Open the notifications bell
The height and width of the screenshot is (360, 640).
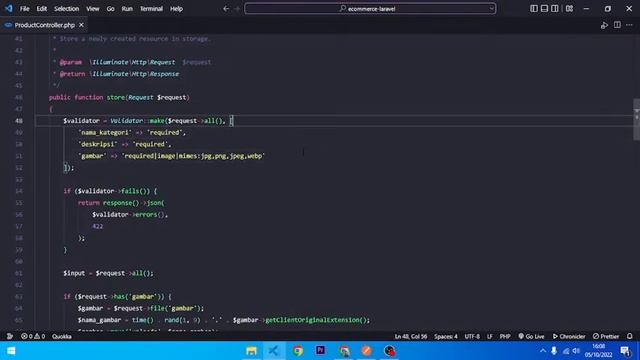pos(630,336)
